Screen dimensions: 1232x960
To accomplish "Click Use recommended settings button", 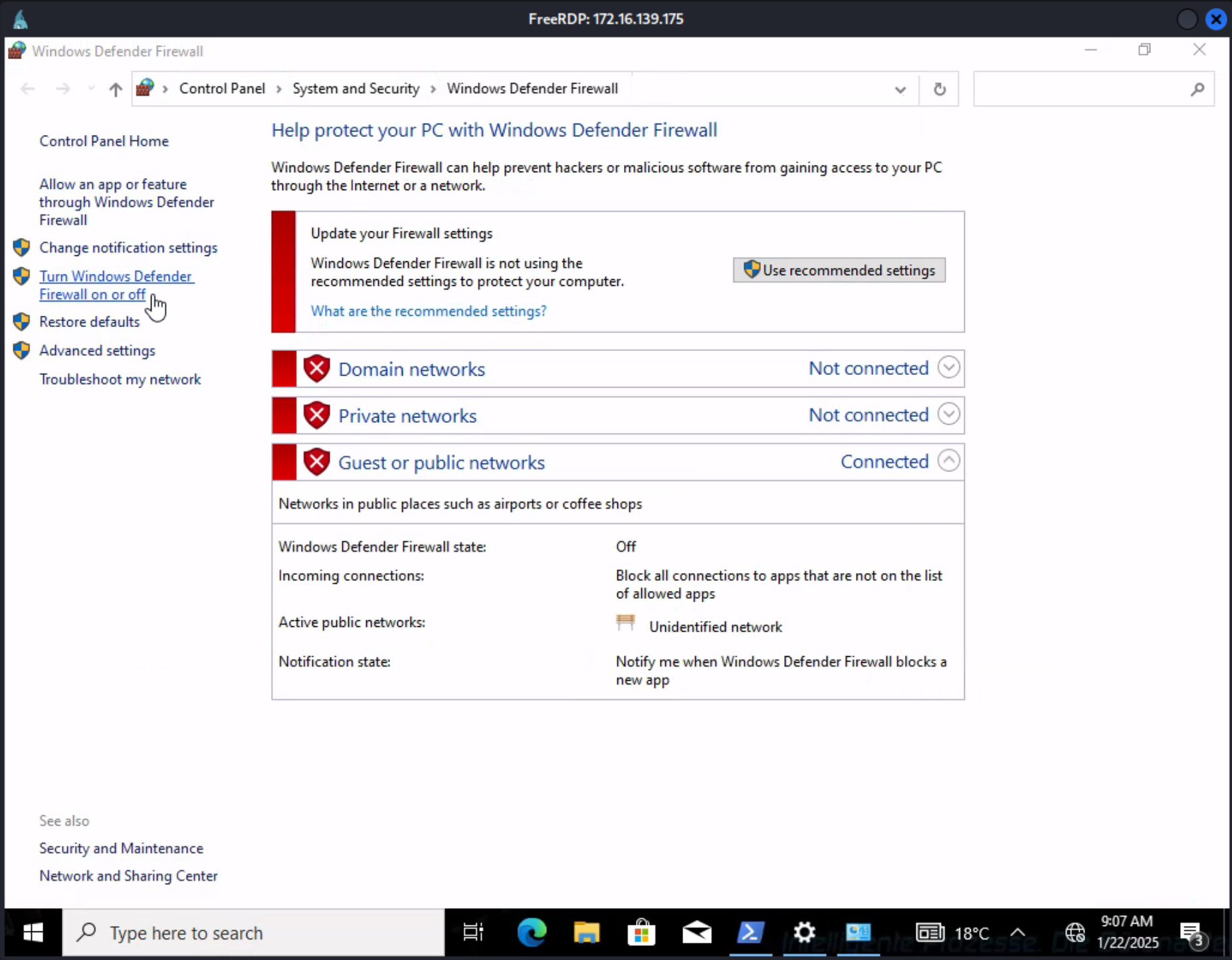I will click(839, 270).
